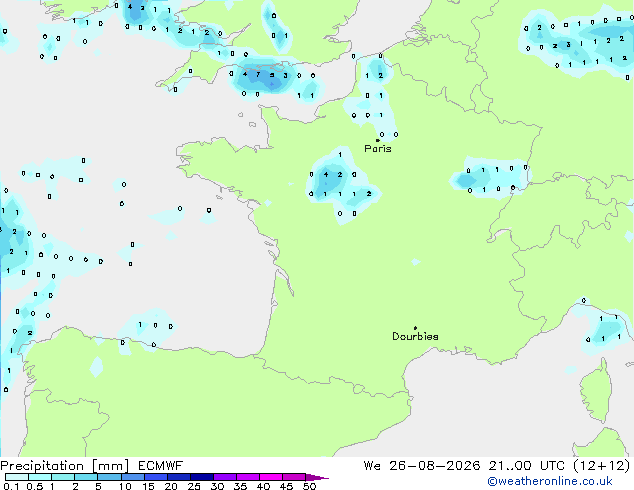Click the legend label '0.1'

11,486
